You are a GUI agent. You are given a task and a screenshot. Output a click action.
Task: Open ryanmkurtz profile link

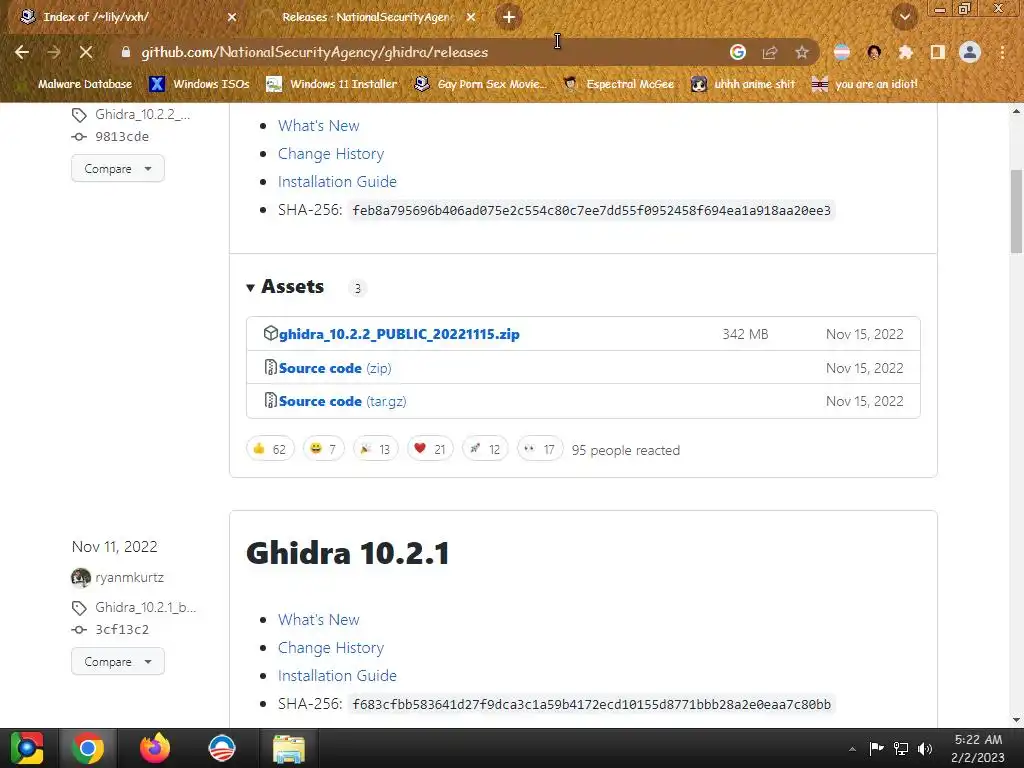tap(129, 577)
